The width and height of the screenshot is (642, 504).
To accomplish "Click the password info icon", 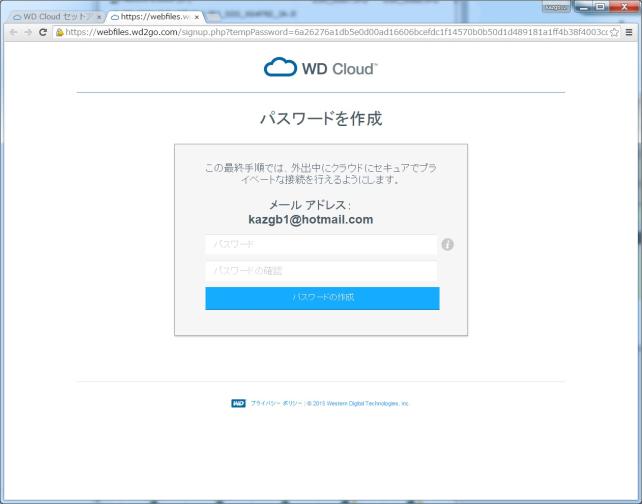I will tap(448, 244).
